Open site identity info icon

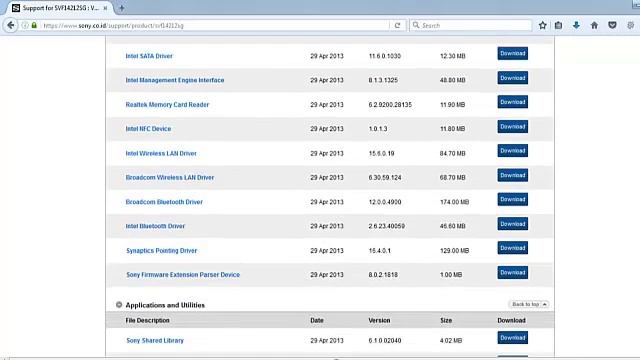25,25
